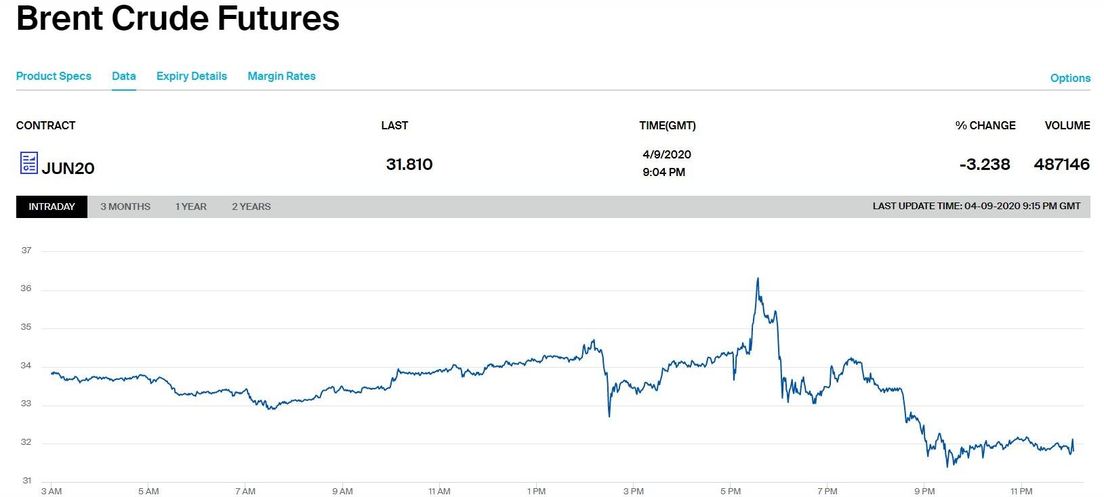Click the 9 PM label on time axis
This screenshot has width=1104, height=497.
pos(924,491)
